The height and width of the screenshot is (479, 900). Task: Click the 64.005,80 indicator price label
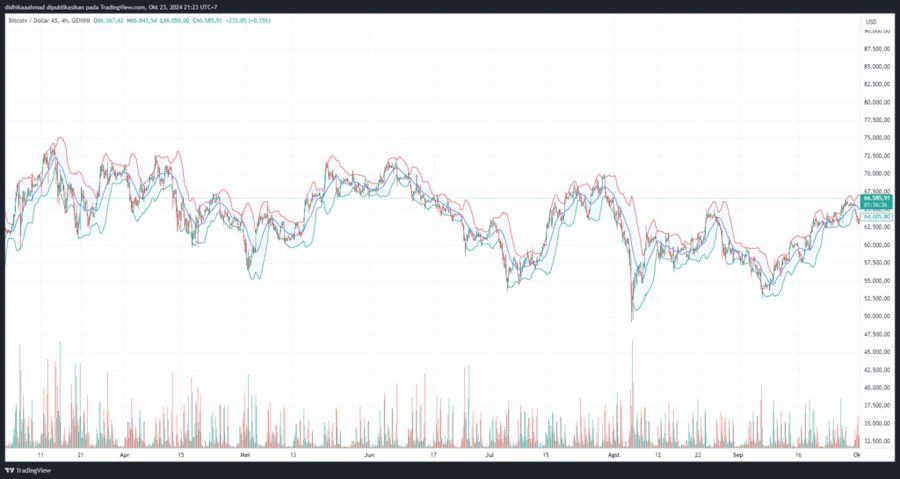click(x=878, y=217)
